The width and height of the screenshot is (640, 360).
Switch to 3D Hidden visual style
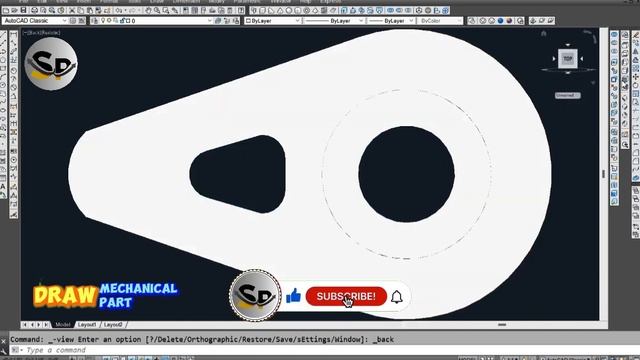[x=491, y=20]
